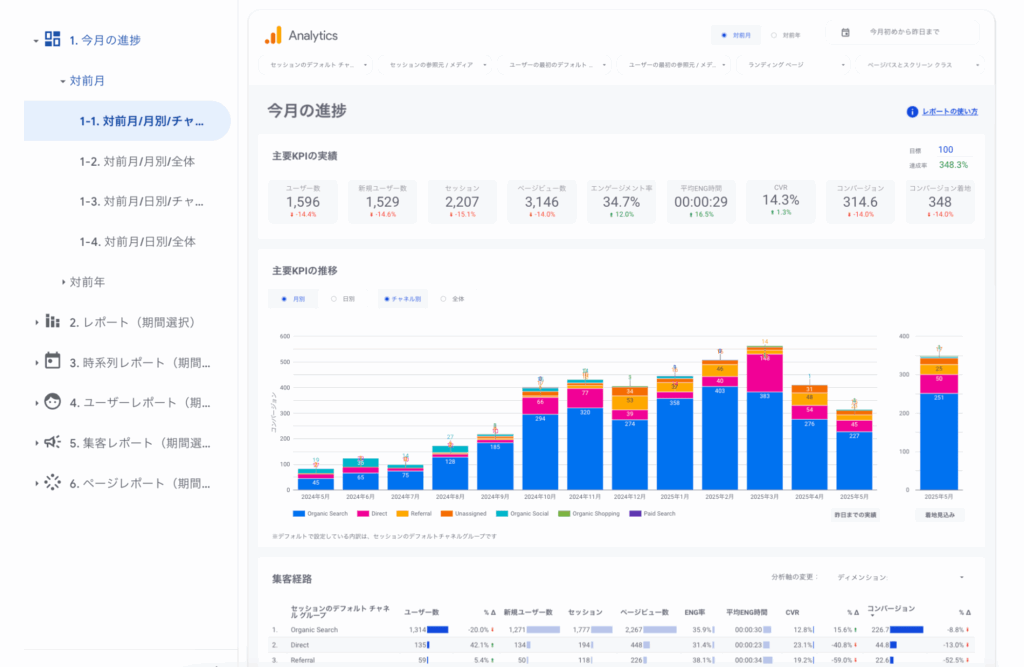Image resolution: width=1024 pixels, height=667 pixels.
Task: Open 今月初めから昨日まで date range picker
Action: click(x=903, y=32)
